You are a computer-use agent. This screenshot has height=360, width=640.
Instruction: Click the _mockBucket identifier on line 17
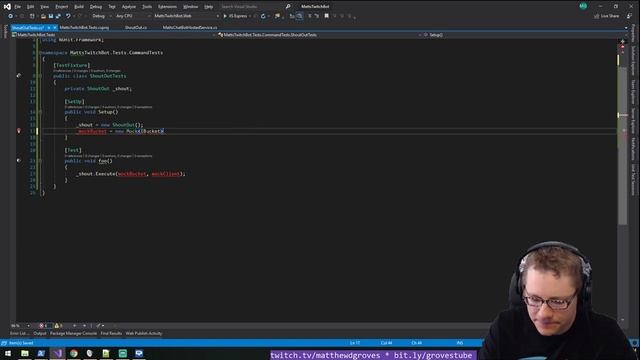coord(91,131)
